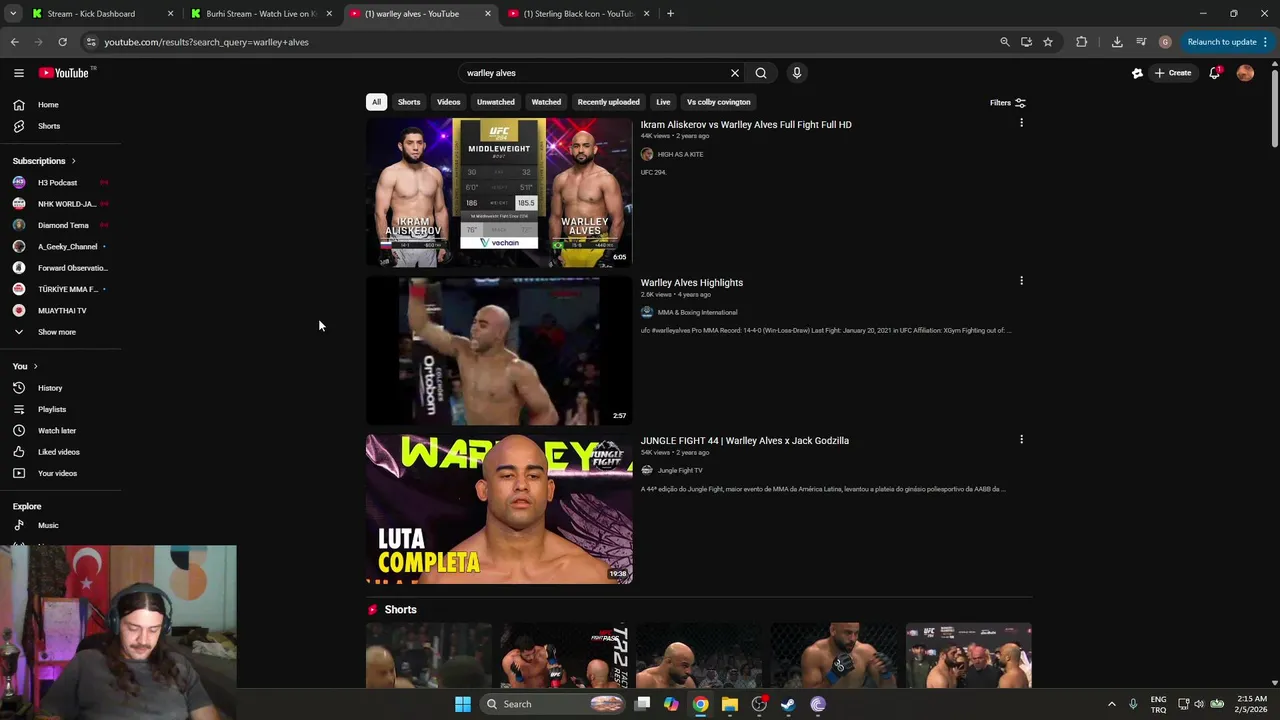The image size is (1280, 720).
Task: Show hidden system tray icons
Action: (1111, 704)
